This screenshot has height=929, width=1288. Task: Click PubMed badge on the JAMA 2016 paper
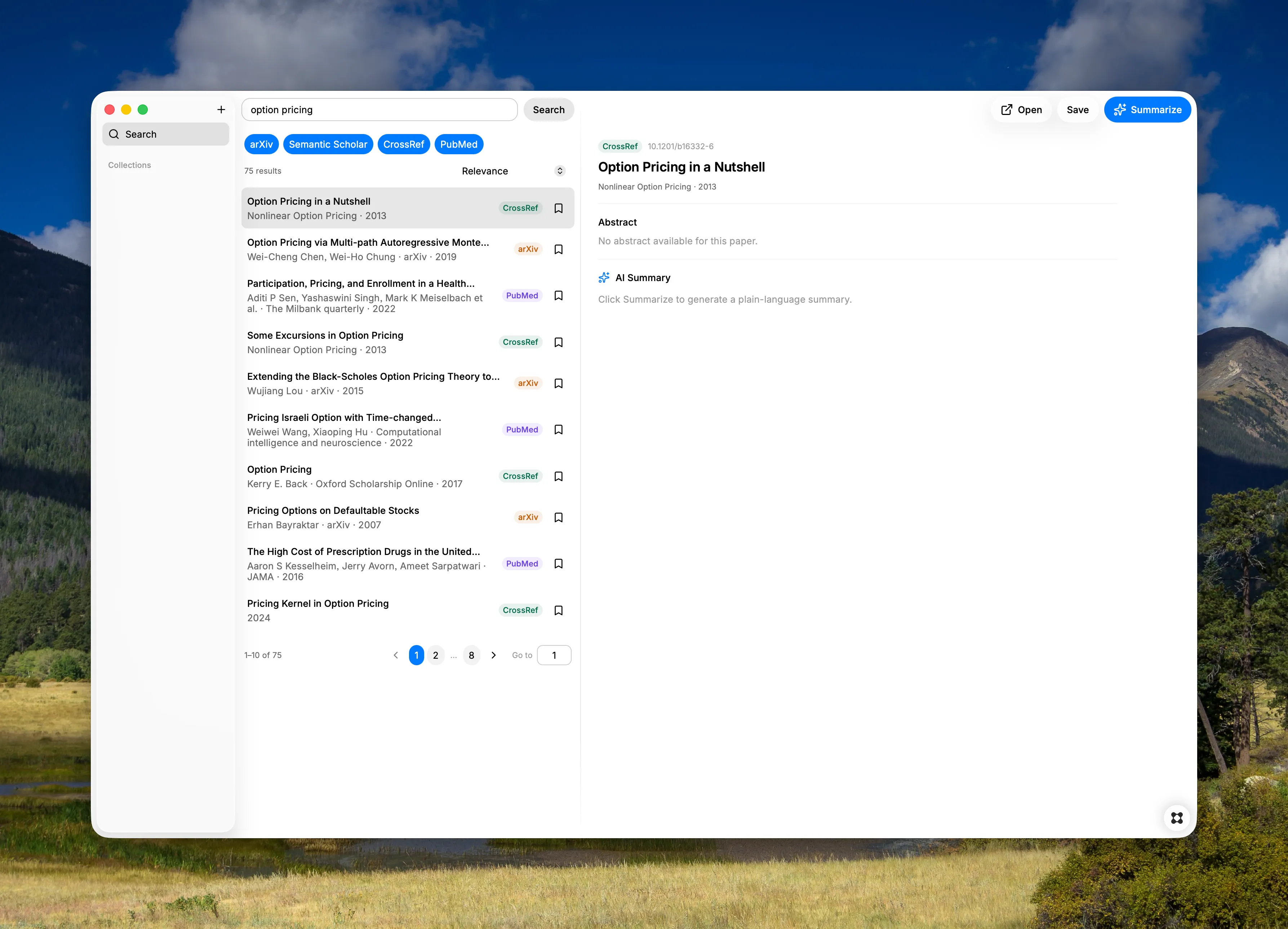(x=522, y=564)
